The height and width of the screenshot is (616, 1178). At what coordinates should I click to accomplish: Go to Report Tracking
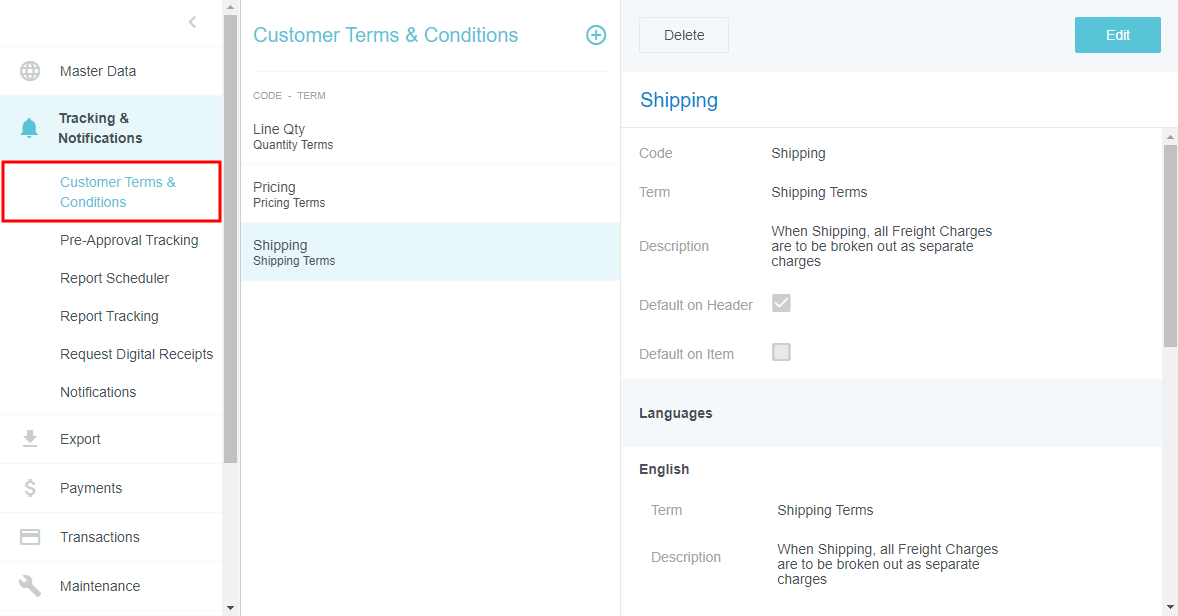[x=109, y=316]
